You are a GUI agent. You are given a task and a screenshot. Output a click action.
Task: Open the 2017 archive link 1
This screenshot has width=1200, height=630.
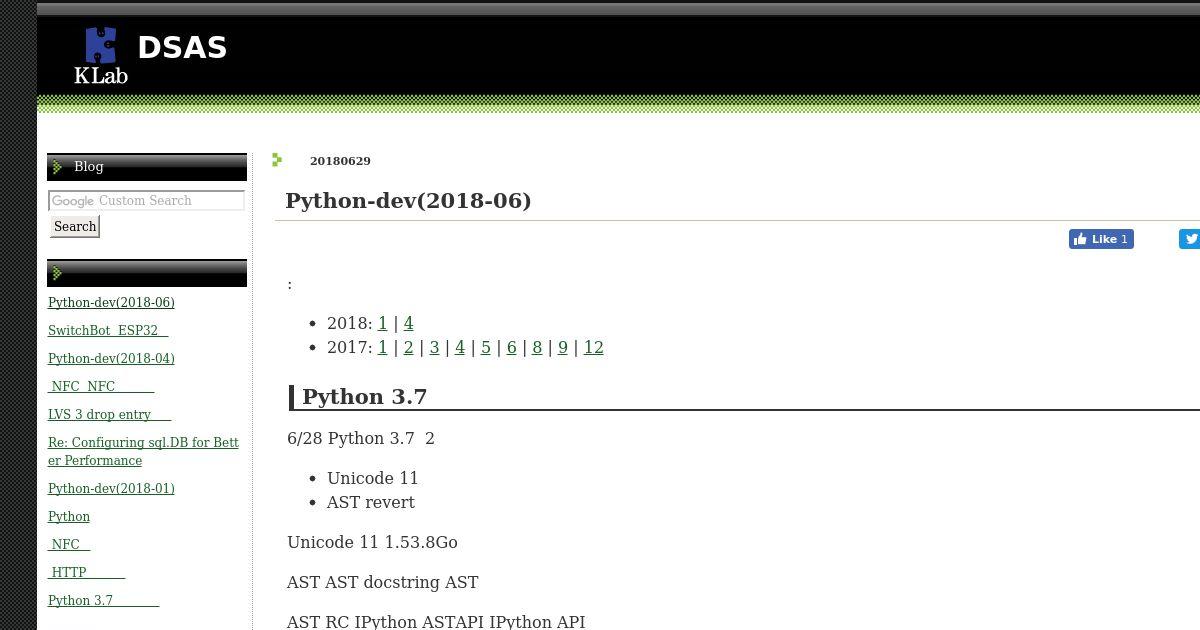(x=382, y=348)
